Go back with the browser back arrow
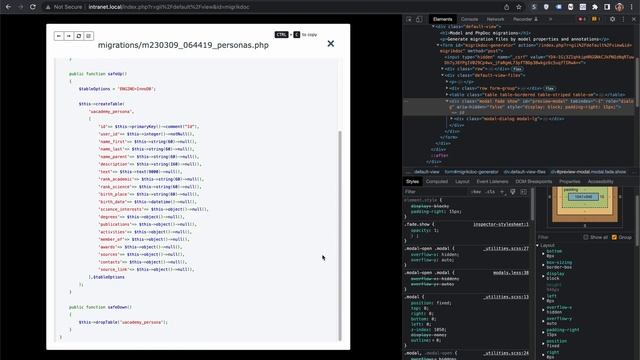 click(8, 7)
